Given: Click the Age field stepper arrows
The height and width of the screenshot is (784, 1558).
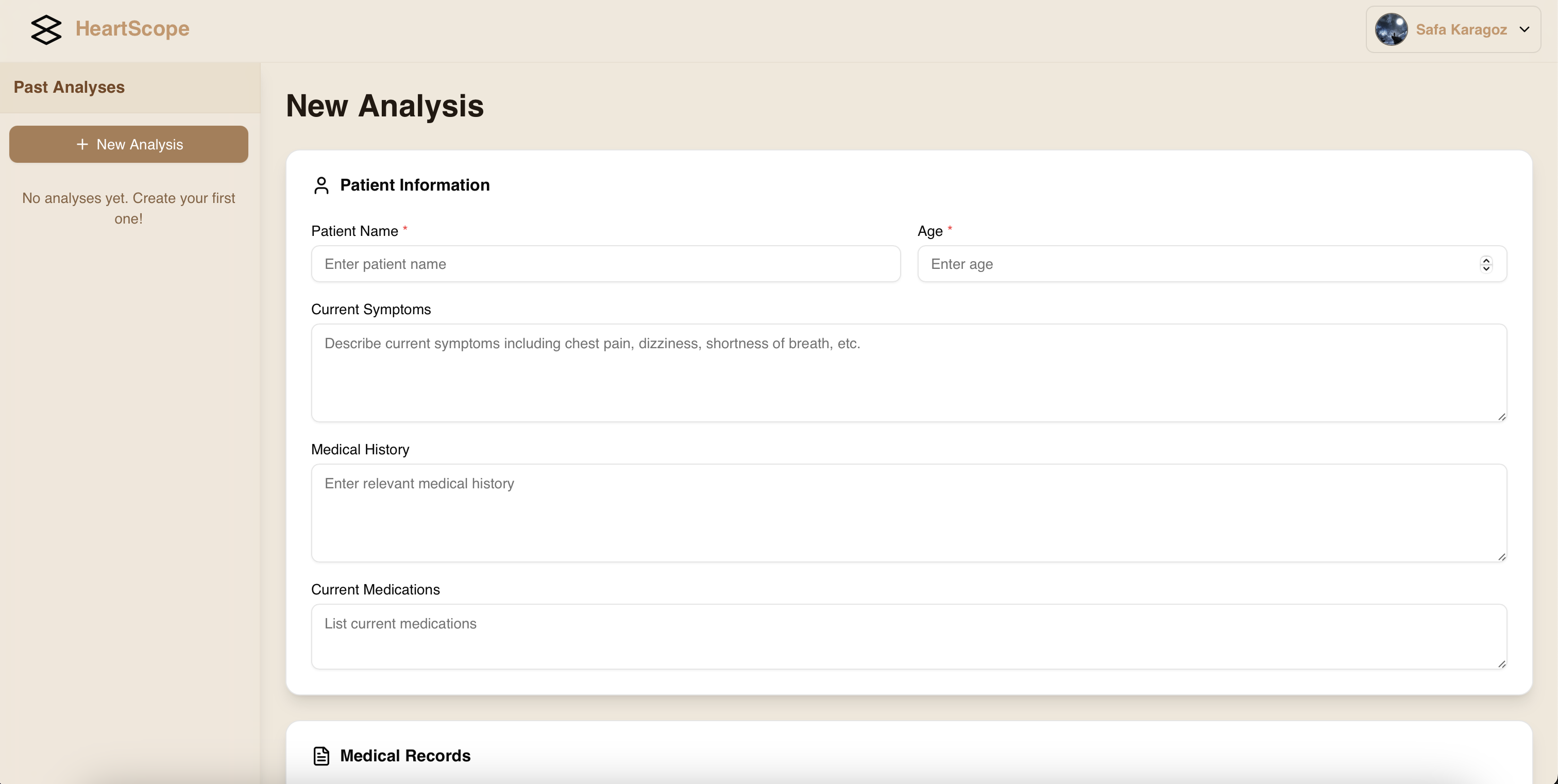Looking at the screenshot, I should point(1486,264).
